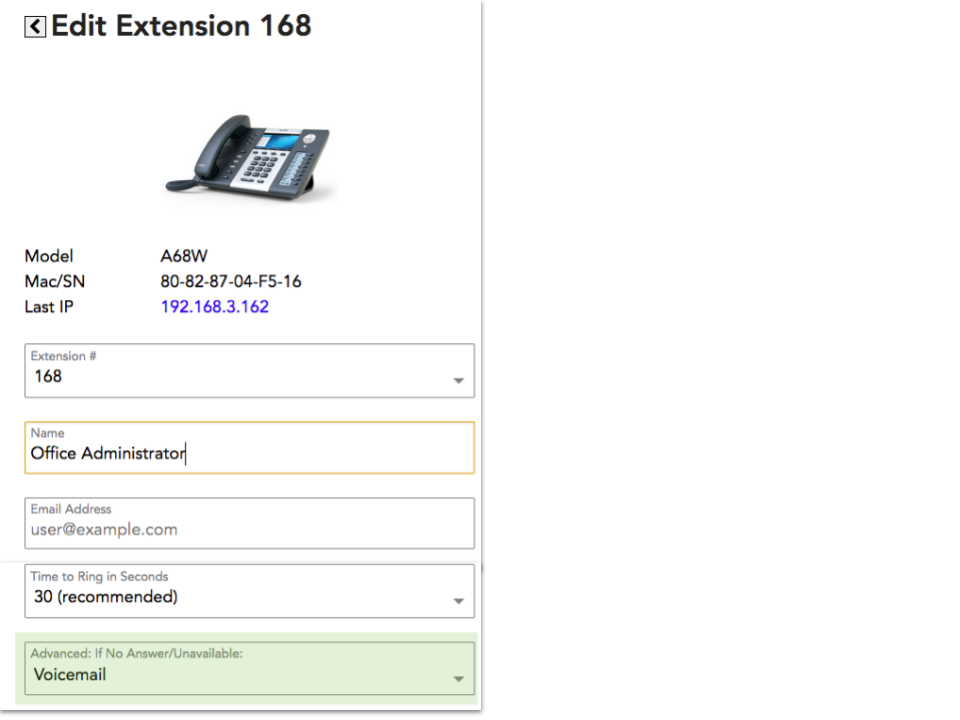960x720 pixels.
Task: Click the Voicemail option value
Action: tap(70, 675)
